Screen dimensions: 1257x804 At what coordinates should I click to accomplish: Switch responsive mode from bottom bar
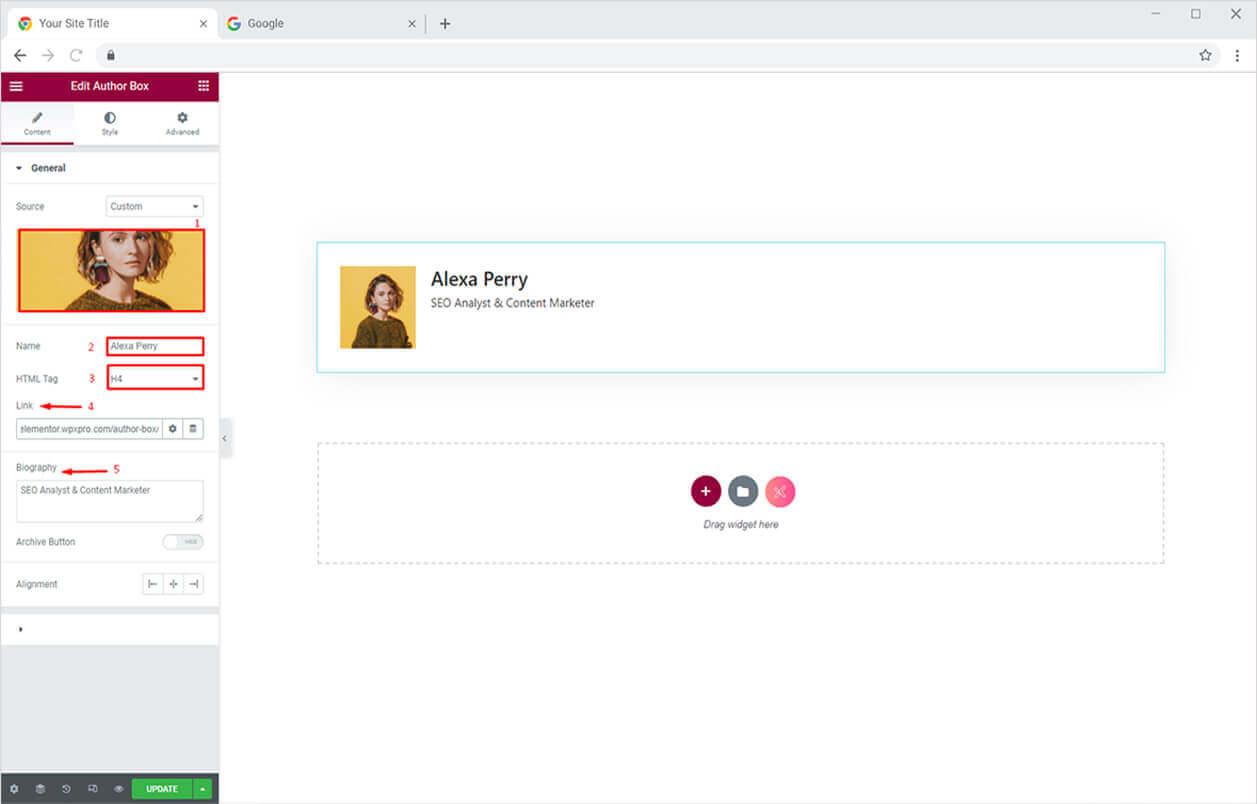(92, 789)
